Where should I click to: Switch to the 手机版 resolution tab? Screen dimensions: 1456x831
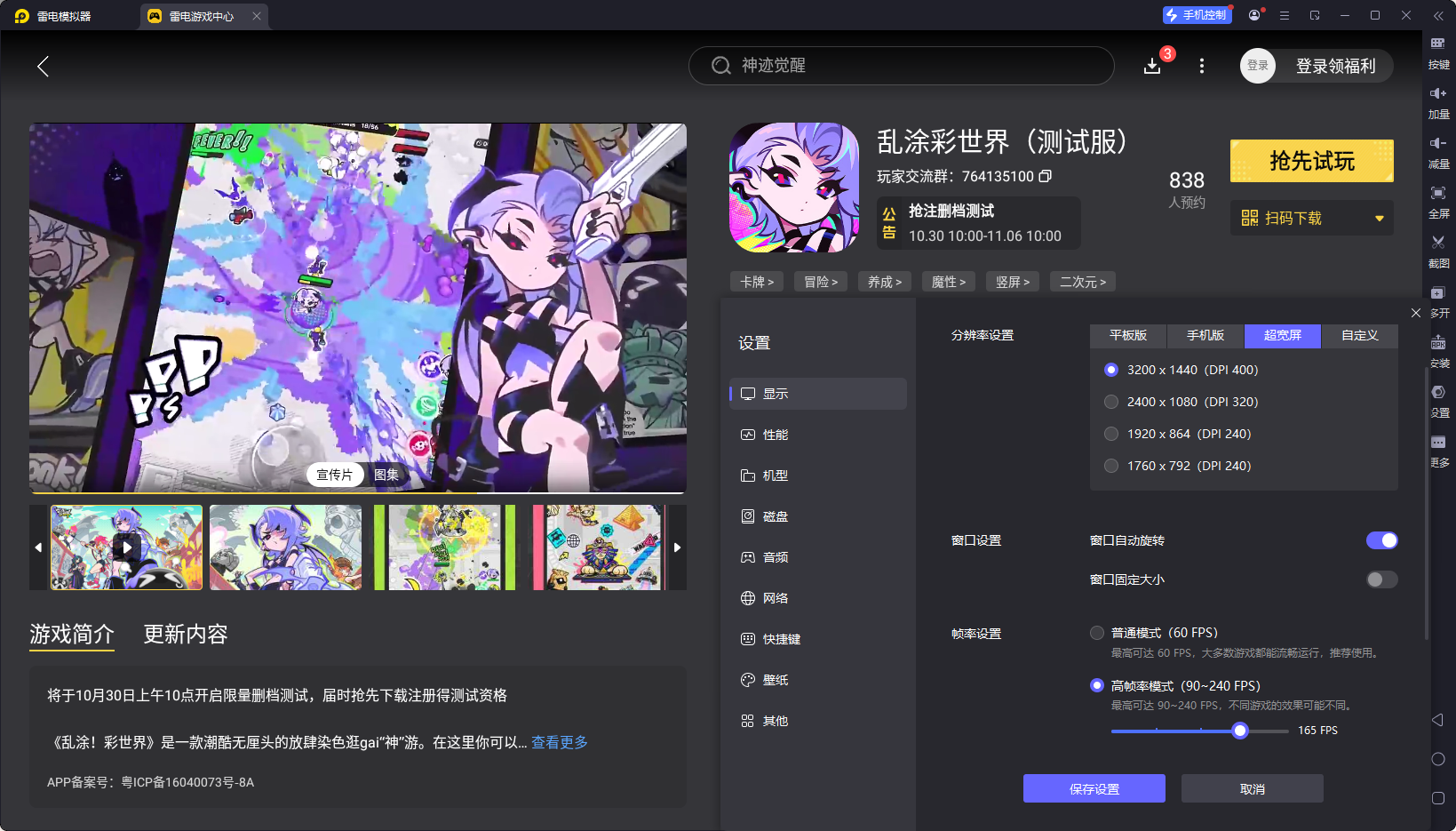tap(1204, 336)
